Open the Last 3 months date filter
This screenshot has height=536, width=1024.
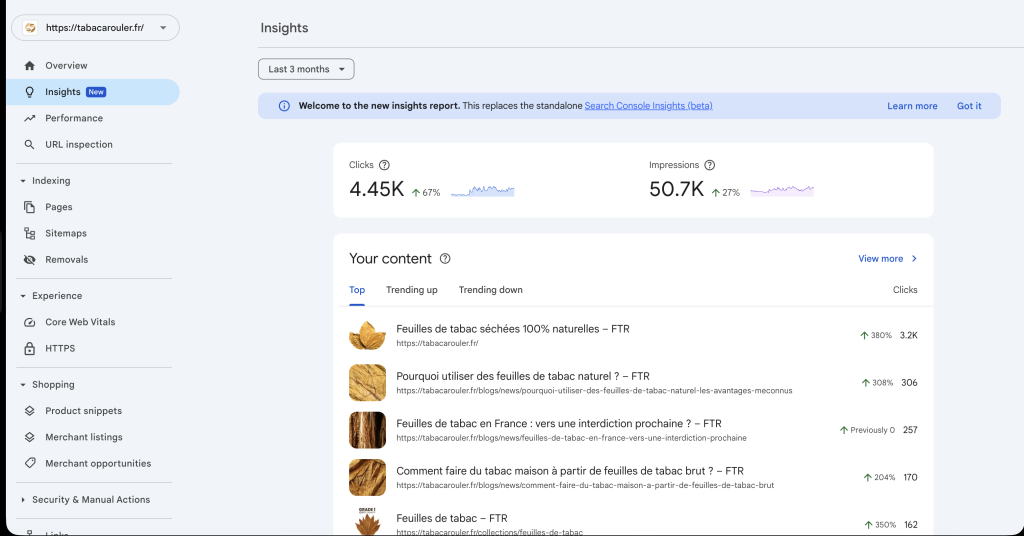(306, 69)
